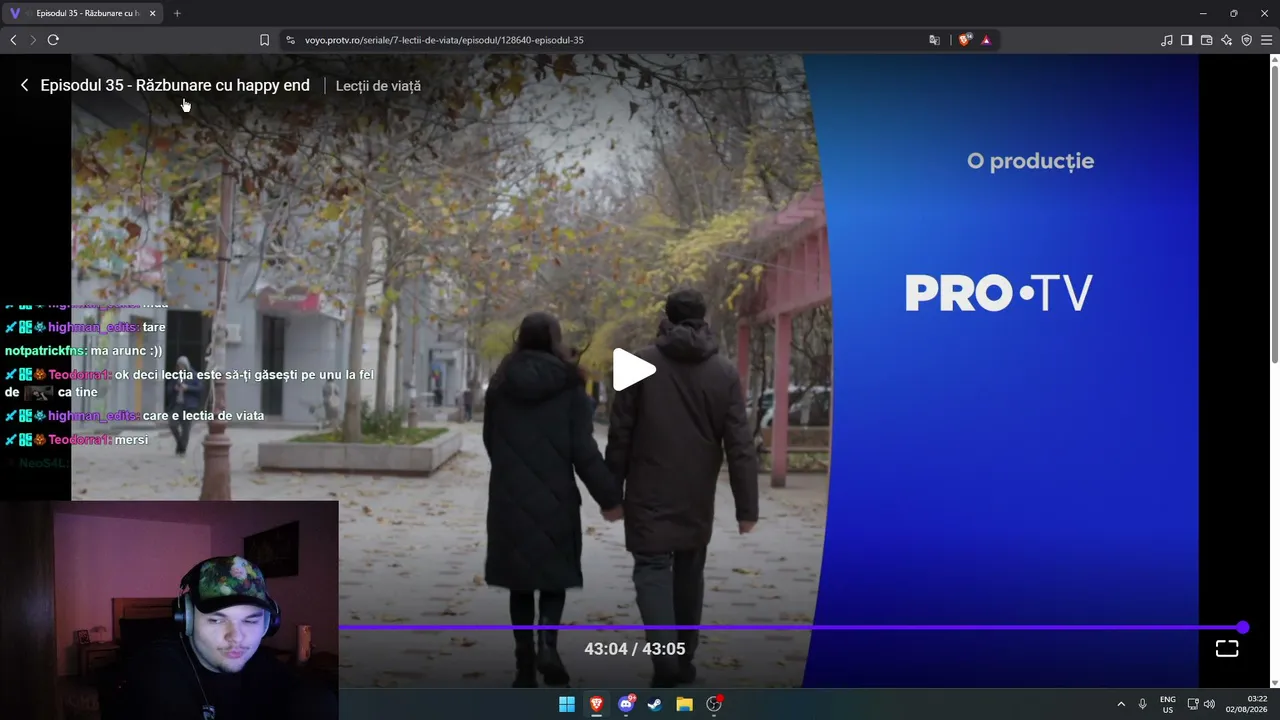Click the 43:04 / 43:05 time display
Viewport: 1280px width, 720px height.
(635, 649)
